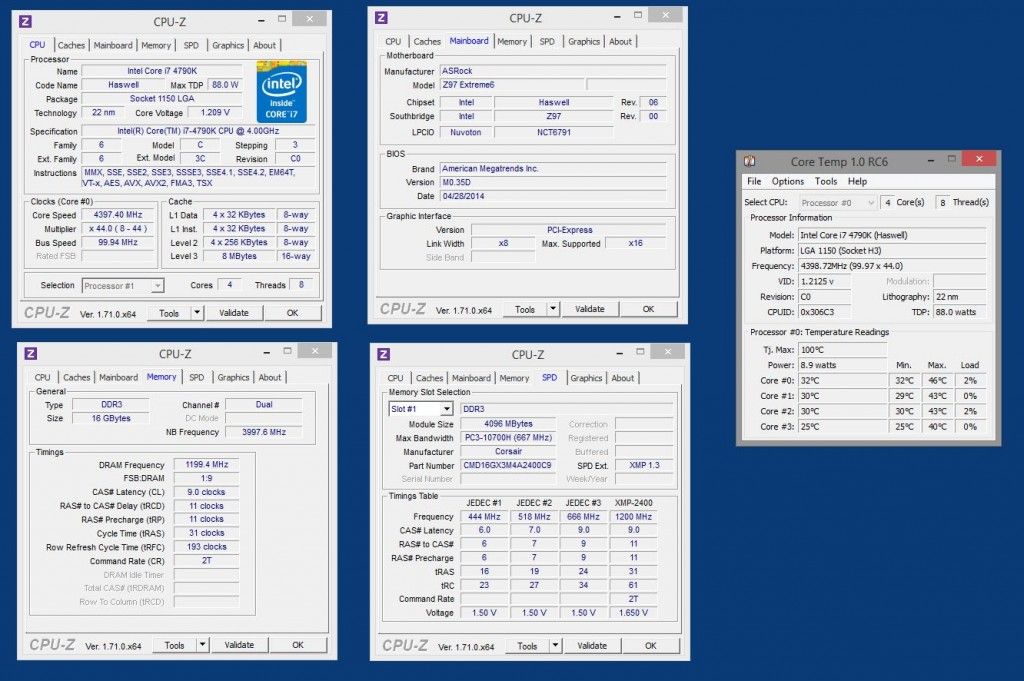Click the Tools button in the Memory window
The image size is (1024, 681).
click(x=174, y=645)
